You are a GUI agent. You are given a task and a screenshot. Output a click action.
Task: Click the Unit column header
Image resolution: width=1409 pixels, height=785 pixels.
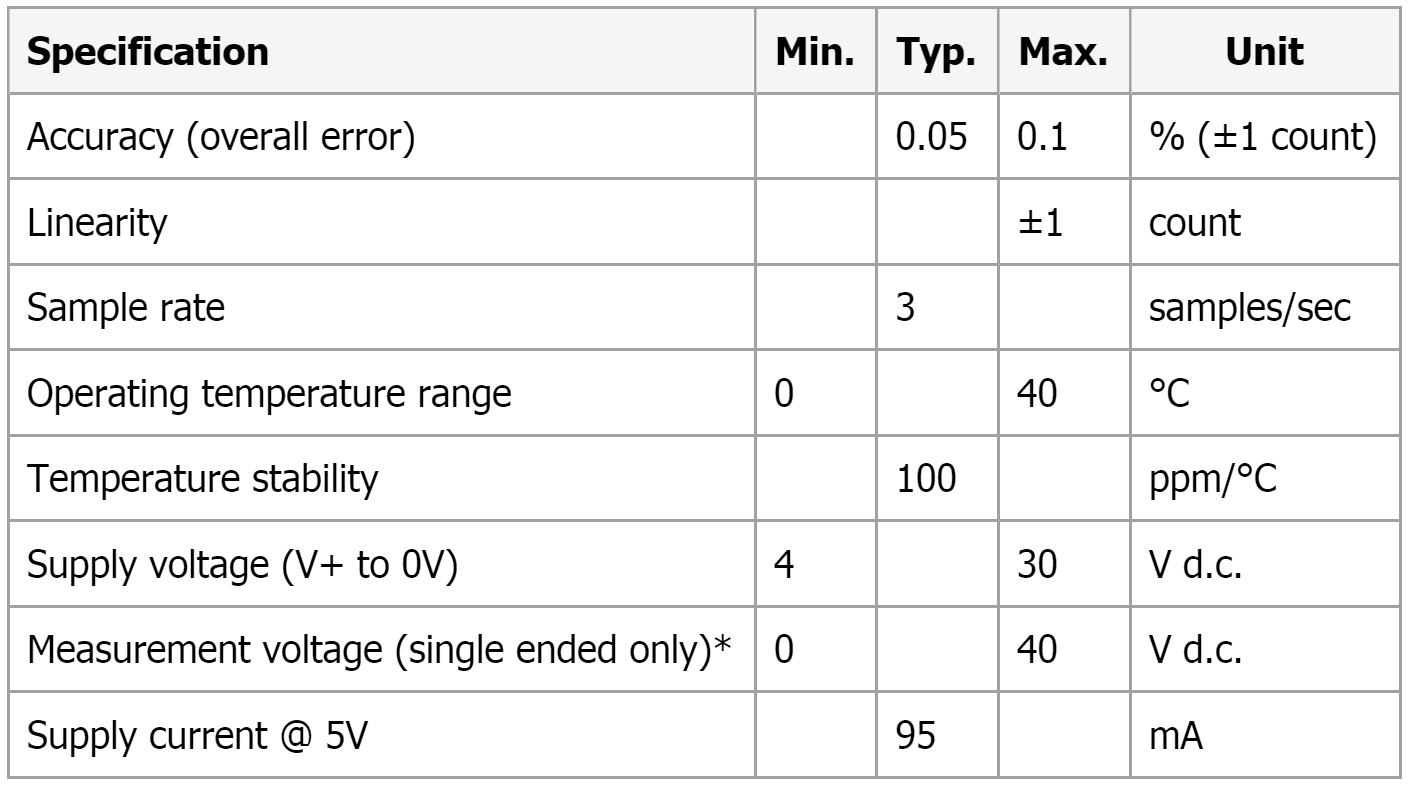(x=1263, y=53)
